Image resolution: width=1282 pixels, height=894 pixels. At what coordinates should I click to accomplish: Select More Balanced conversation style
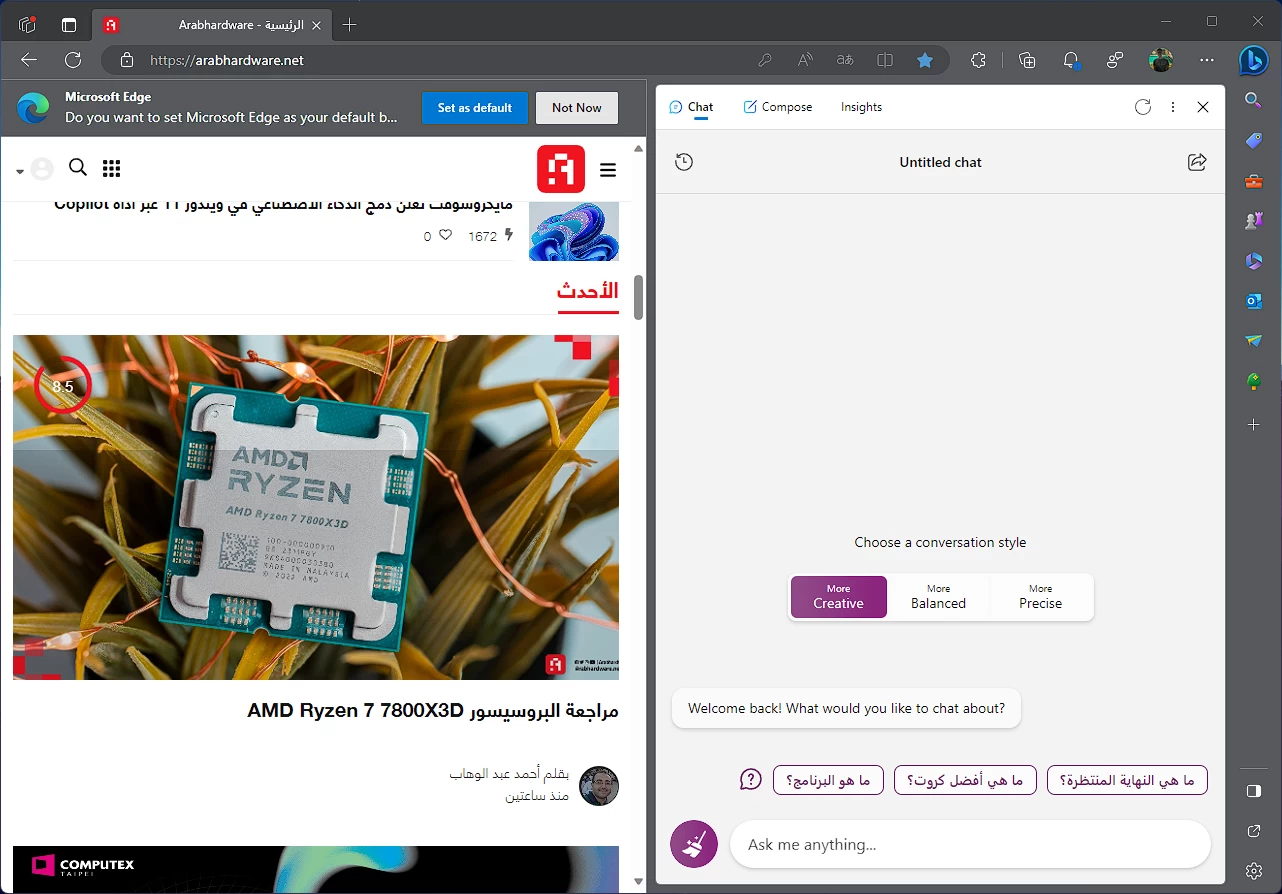pos(938,597)
